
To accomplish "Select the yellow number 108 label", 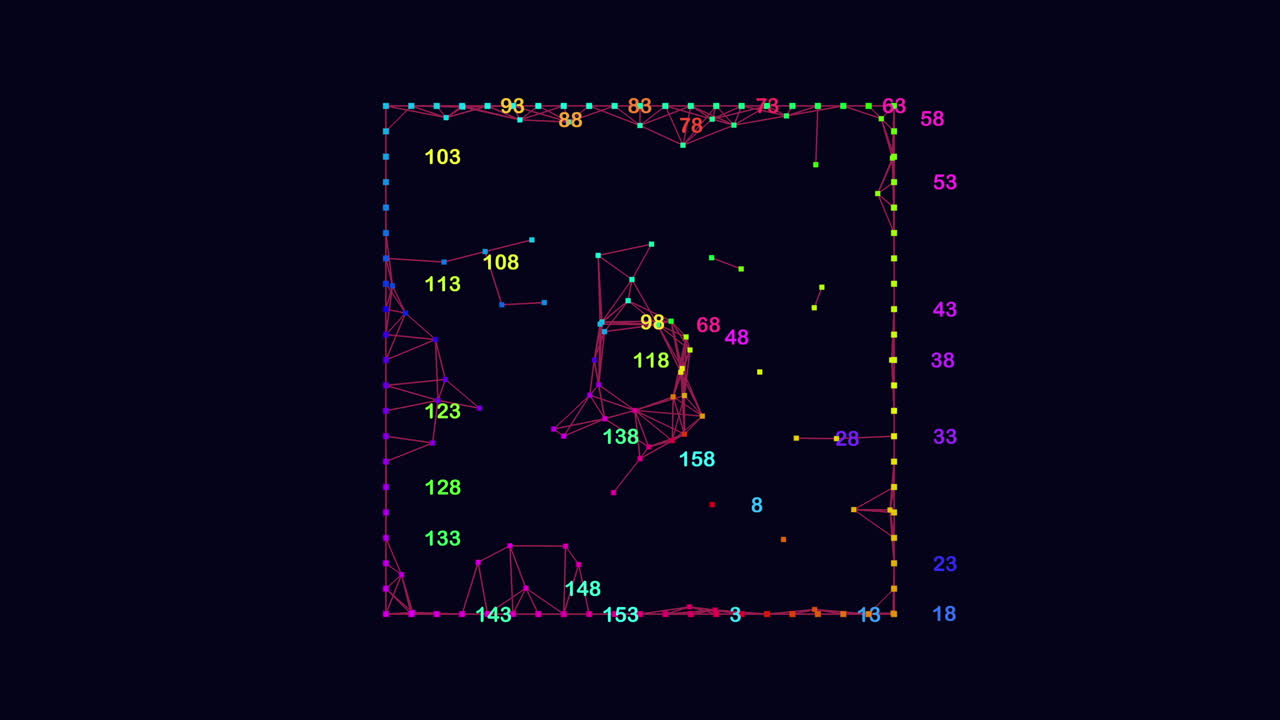I will [501, 263].
